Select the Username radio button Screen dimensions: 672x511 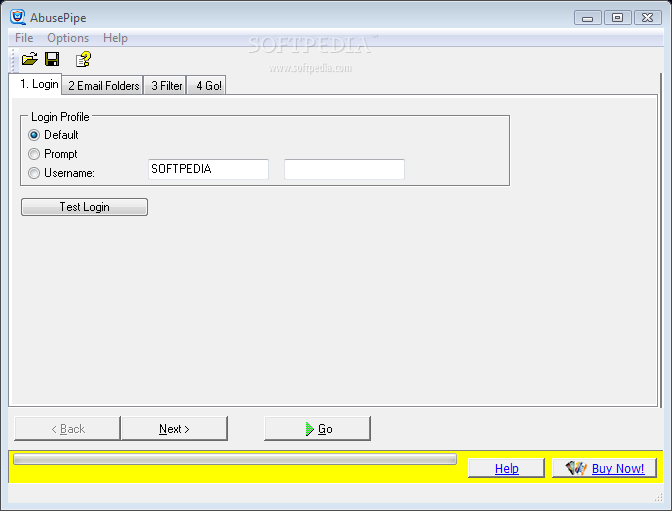(34, 173)
